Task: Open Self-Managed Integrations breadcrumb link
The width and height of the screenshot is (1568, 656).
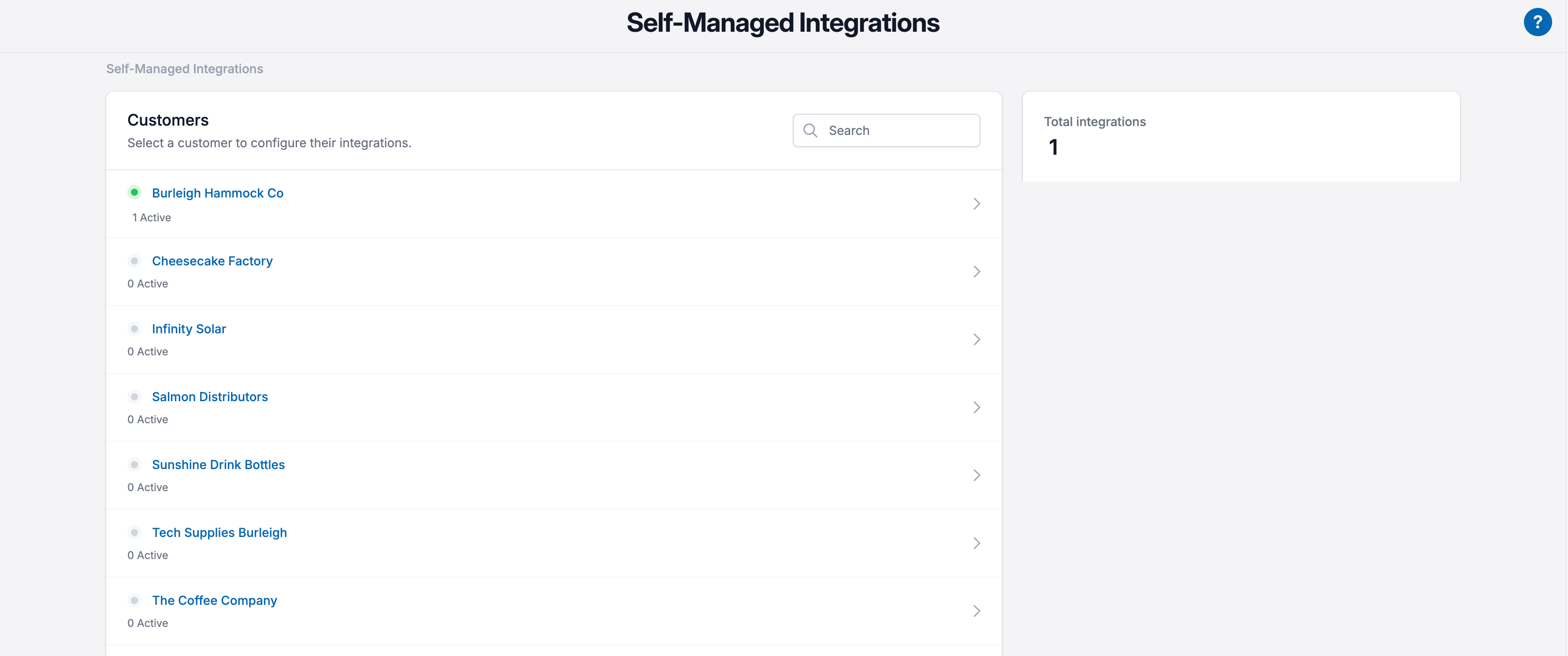Action: pyautogui.click(x=184, y=68)
